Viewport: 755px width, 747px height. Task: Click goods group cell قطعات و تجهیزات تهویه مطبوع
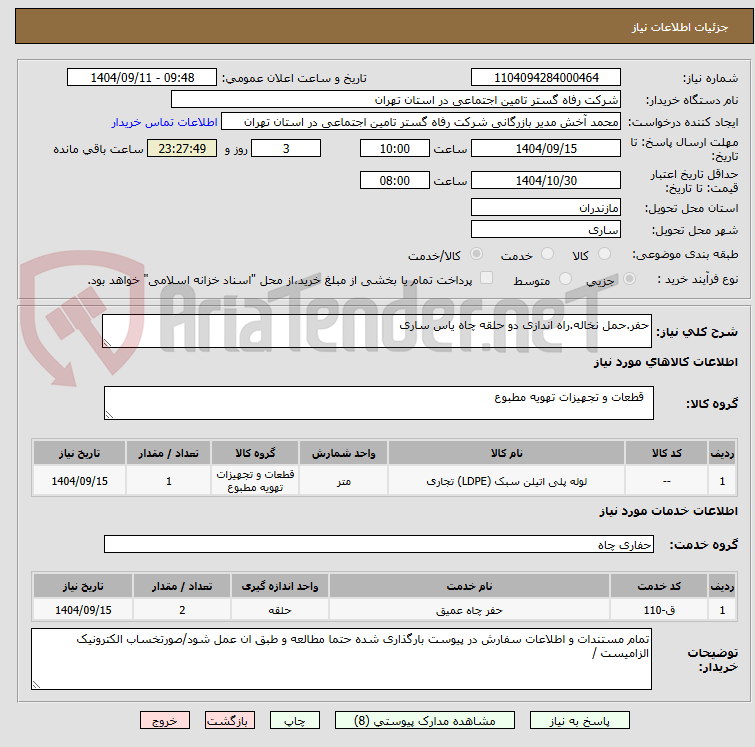[255, 481]
